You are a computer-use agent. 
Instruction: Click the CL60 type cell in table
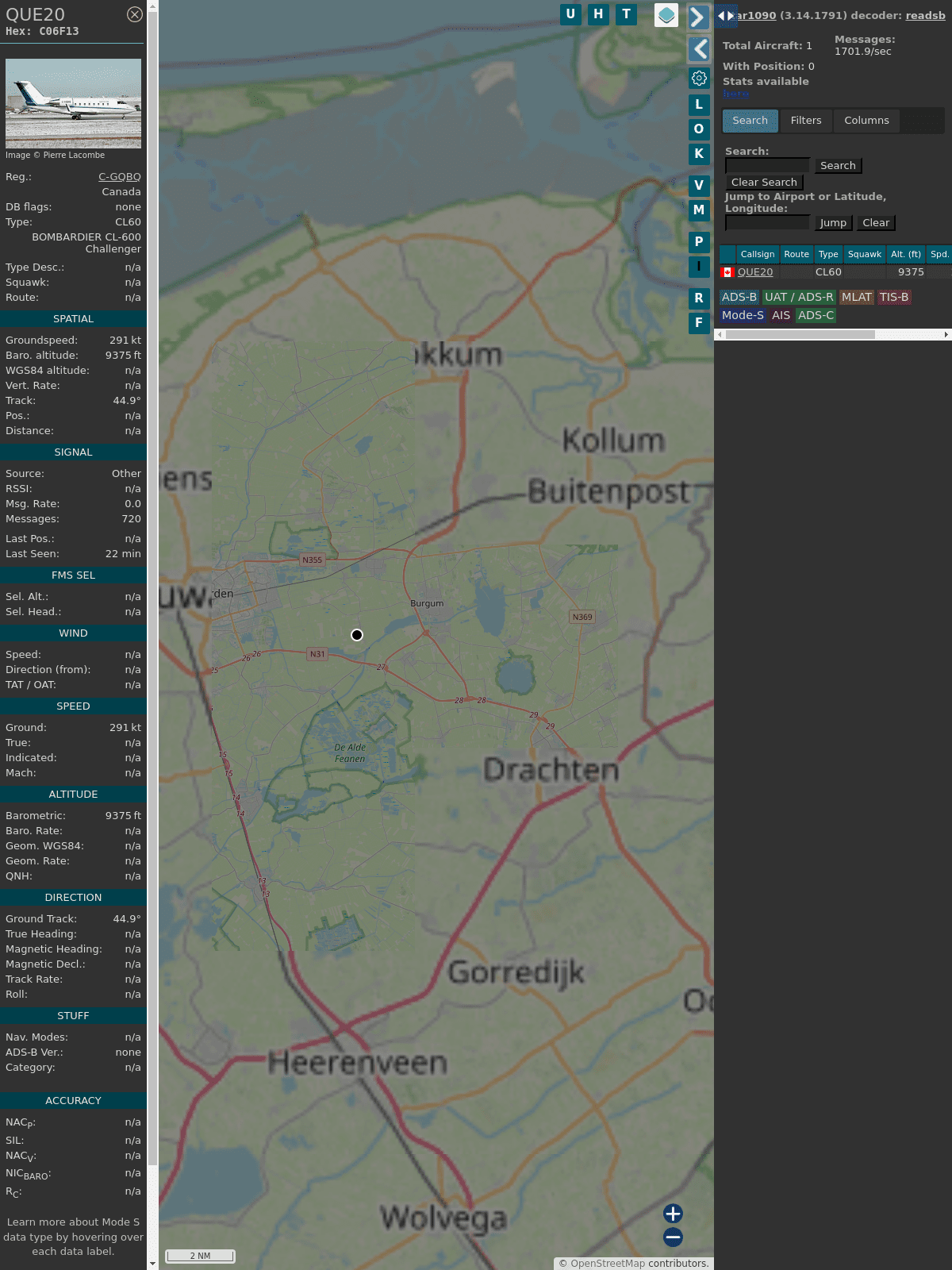(828, 272)
